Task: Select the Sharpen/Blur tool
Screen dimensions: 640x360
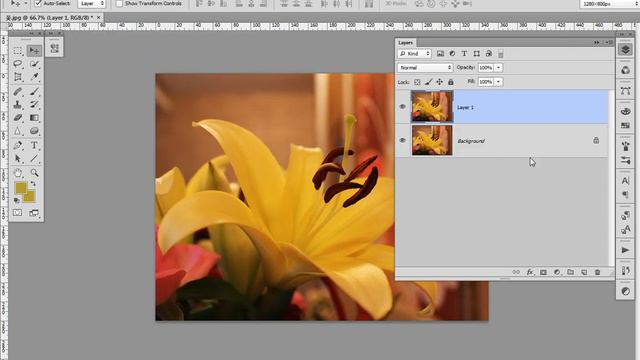Action: (x=18, y=131)
